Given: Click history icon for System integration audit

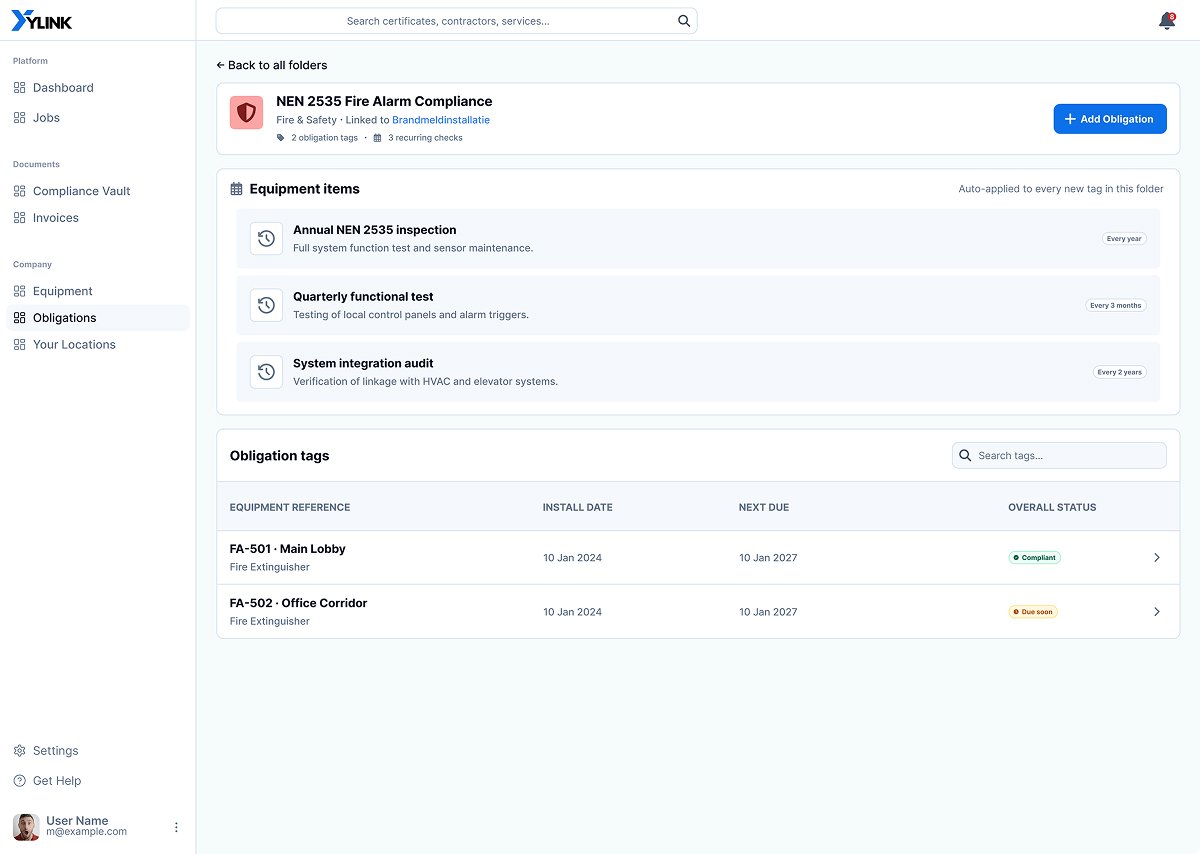Looking at the screenshot, I should [x=266, y=372].
